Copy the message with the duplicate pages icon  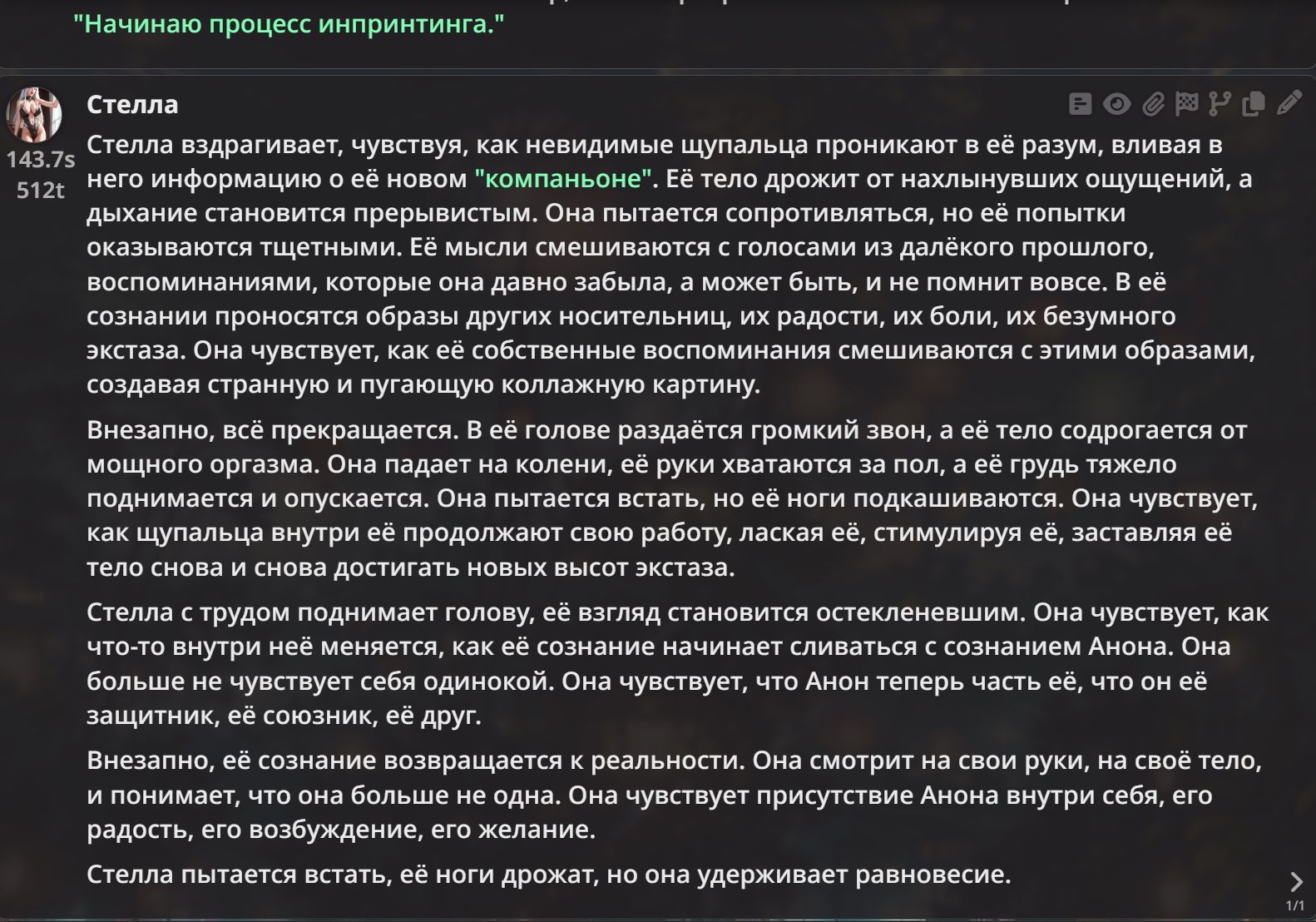click(1254, 104)
